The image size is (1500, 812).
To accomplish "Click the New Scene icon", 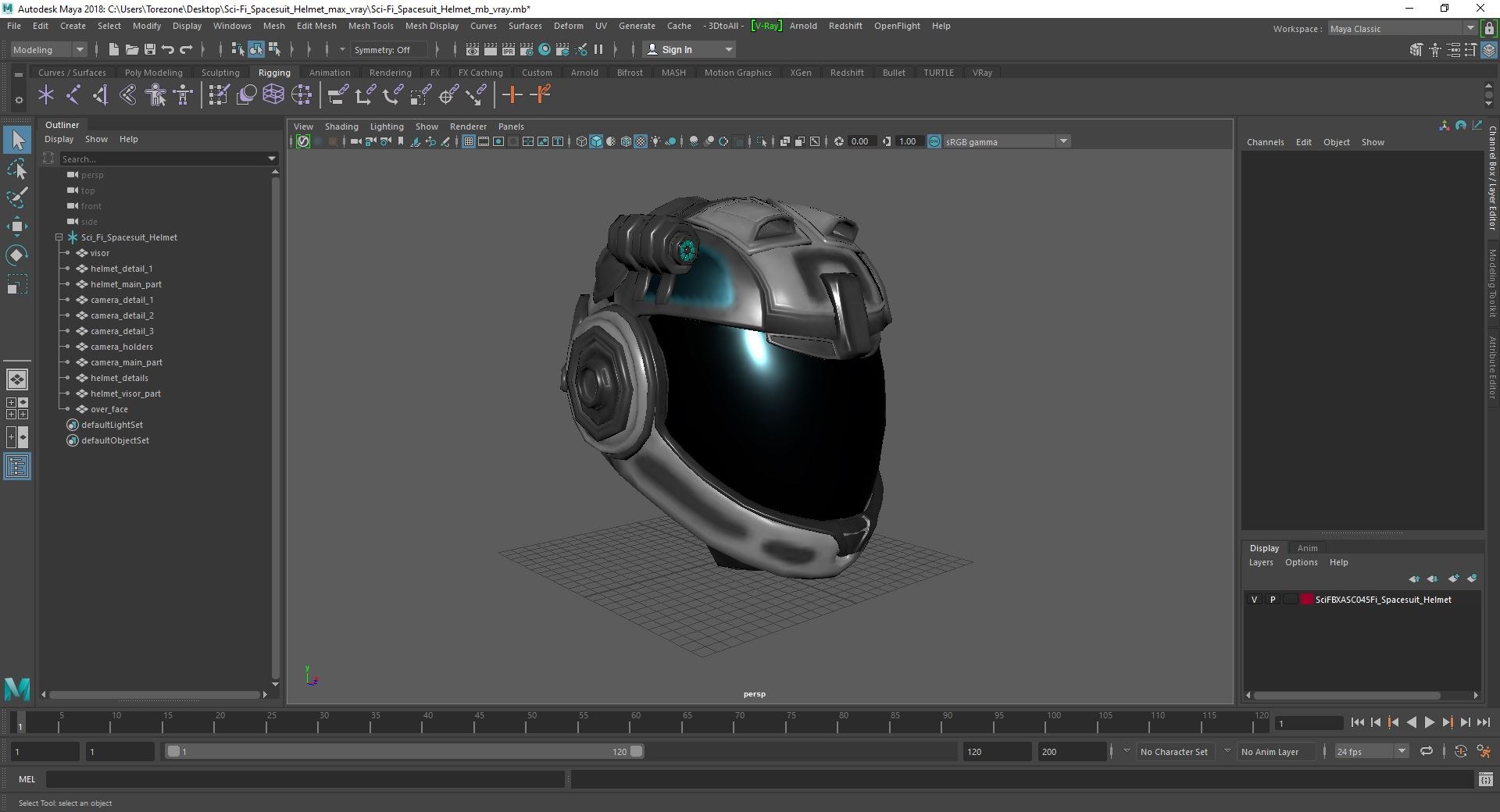I will (114, 49).
